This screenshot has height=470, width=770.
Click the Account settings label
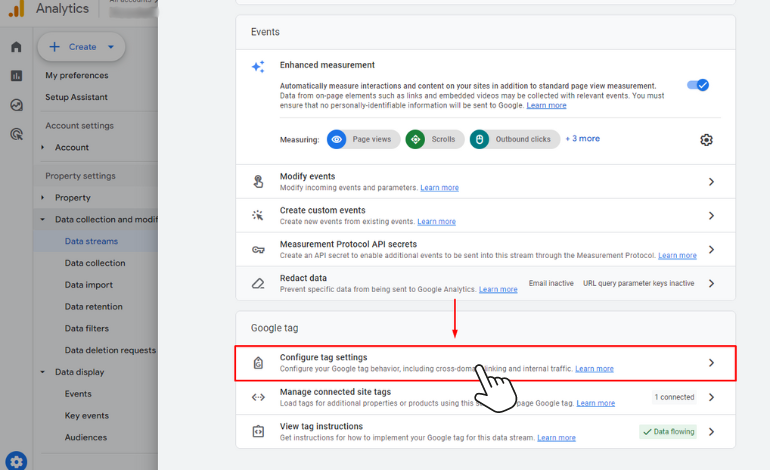[x=80, y=126]
